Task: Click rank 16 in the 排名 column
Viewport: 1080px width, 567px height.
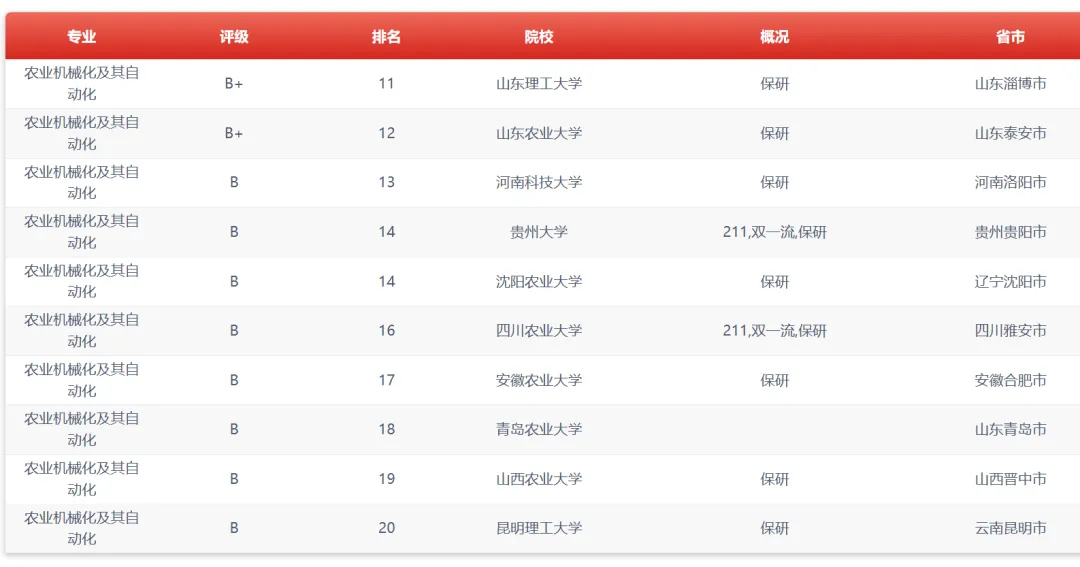Action: 386,330
